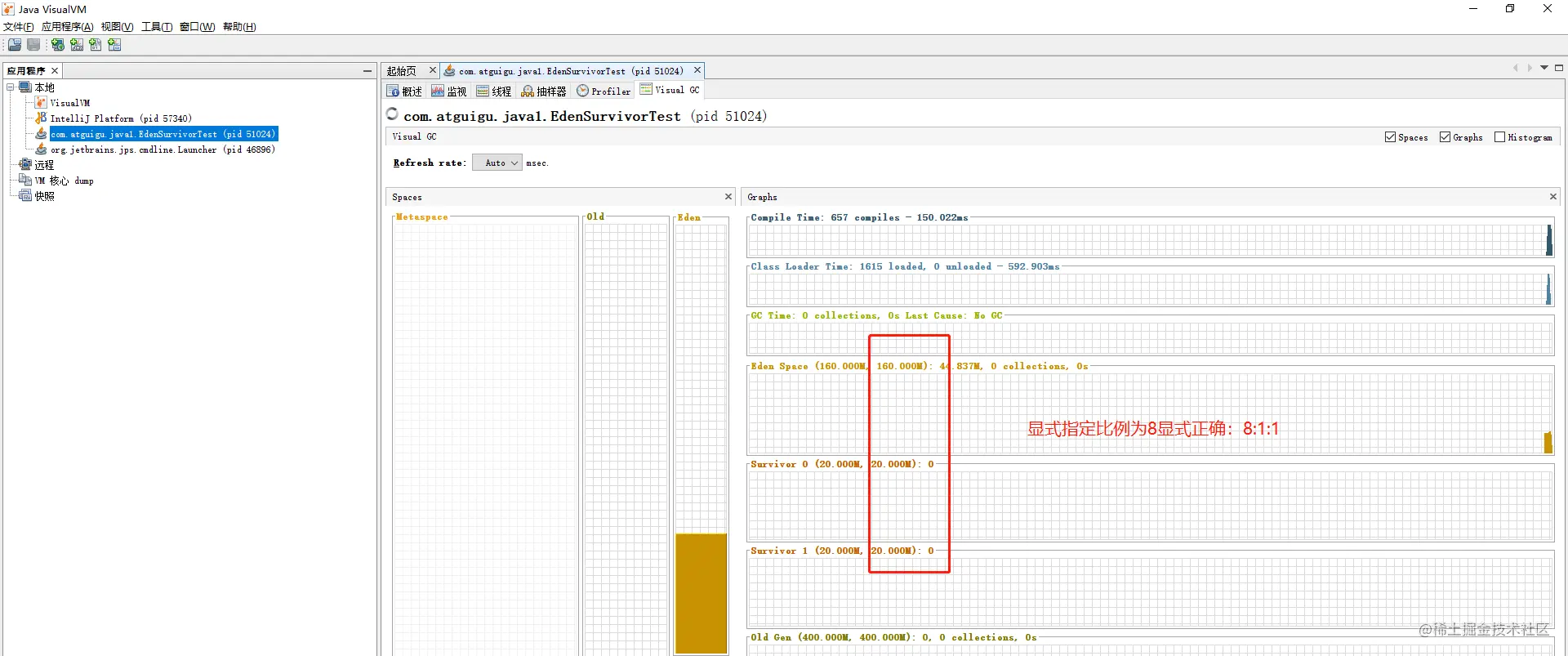This screenshot has width=1568, height=656.
Task: Click the Load snapshot toolbar icon
Action: 15,45
